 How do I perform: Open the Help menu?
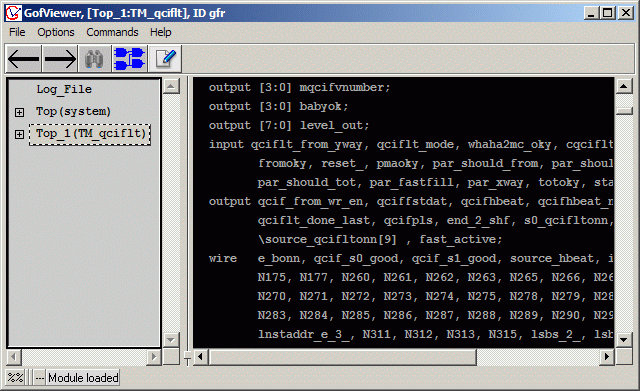(160, 32)
